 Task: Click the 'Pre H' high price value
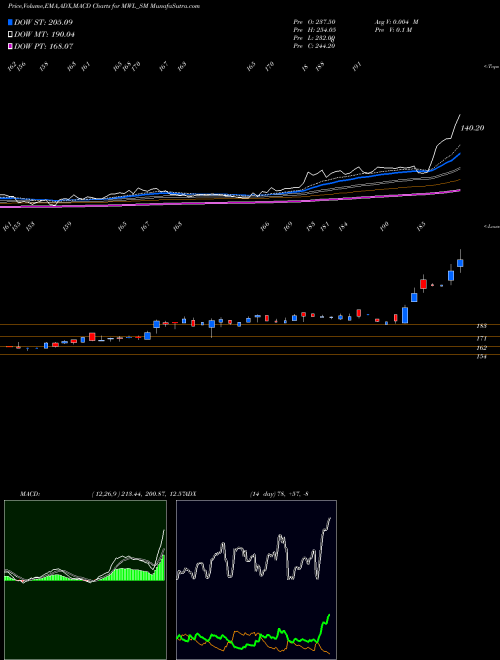314,30
